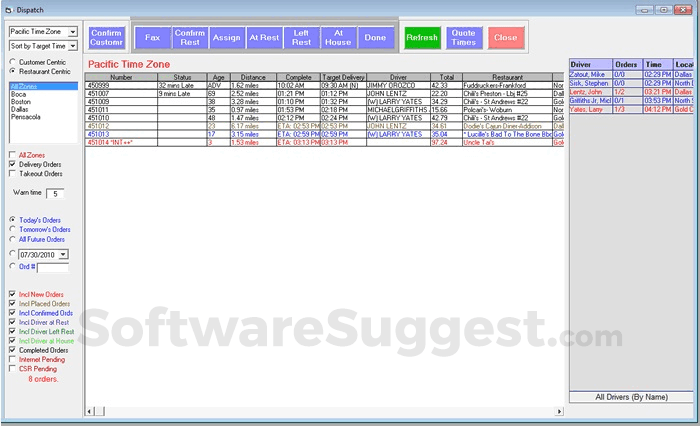The height and width of the screenshot is (426, 700).
Task: Click the Driver column header in drivers panel
Action: pos(590,64)
